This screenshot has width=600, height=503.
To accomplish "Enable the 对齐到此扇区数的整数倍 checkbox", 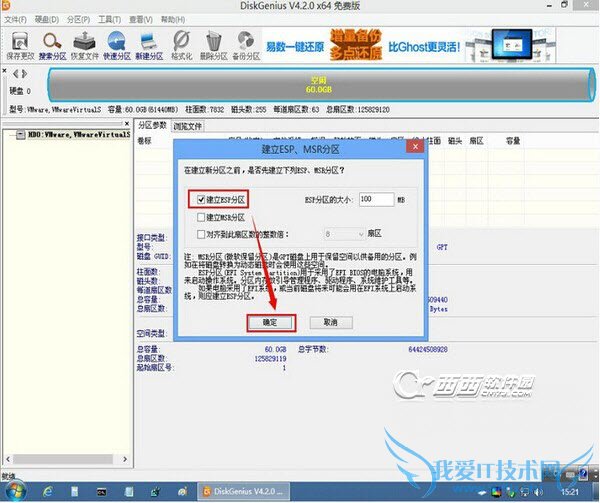I will [x=201, y=234].
